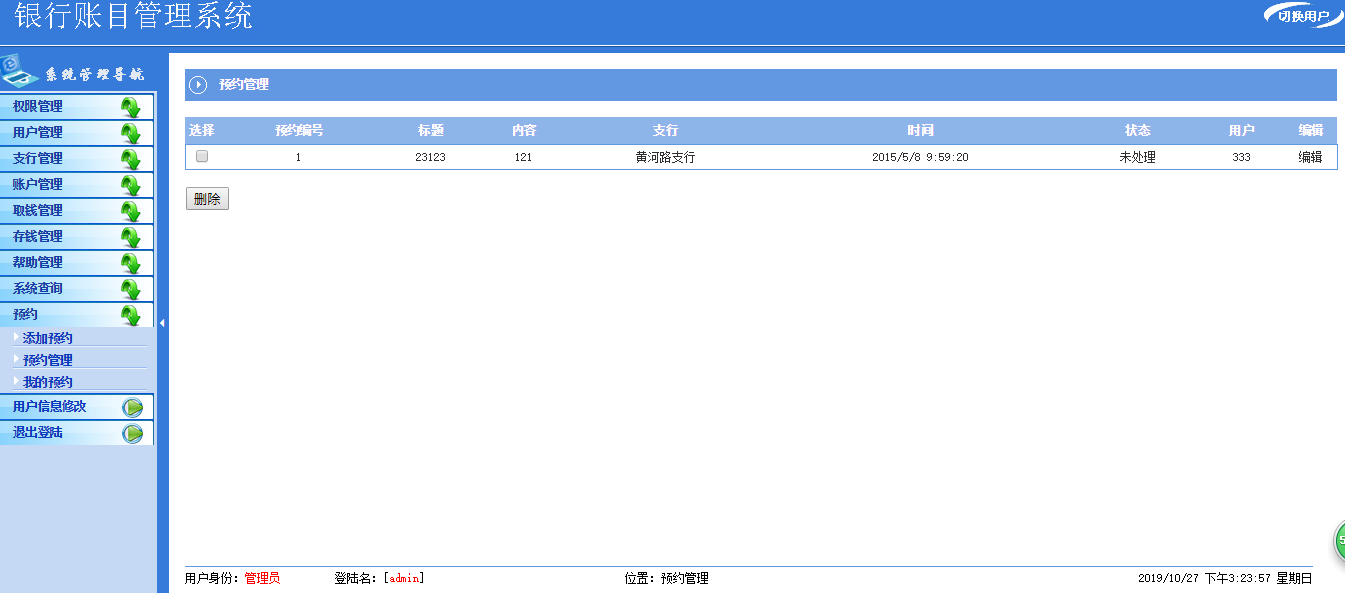The image size is (1345, 593).
Task: Tick the checkbox for appointment row 1
Action: point(202,157)
